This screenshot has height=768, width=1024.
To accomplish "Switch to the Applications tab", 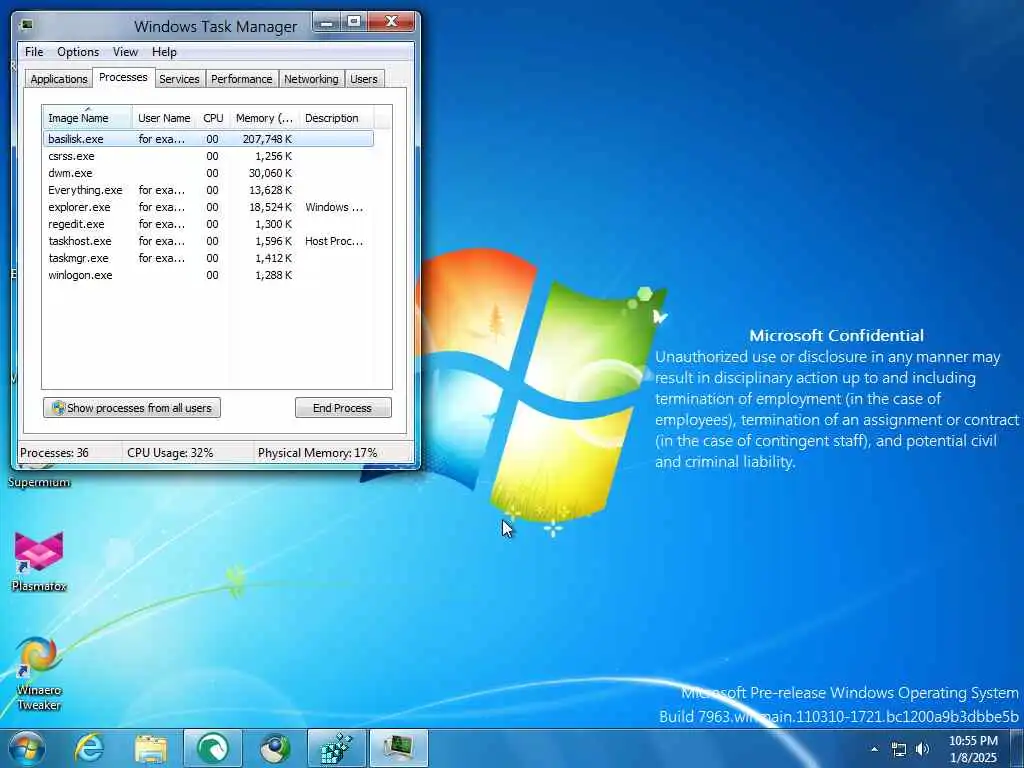I will click(59, 79).
